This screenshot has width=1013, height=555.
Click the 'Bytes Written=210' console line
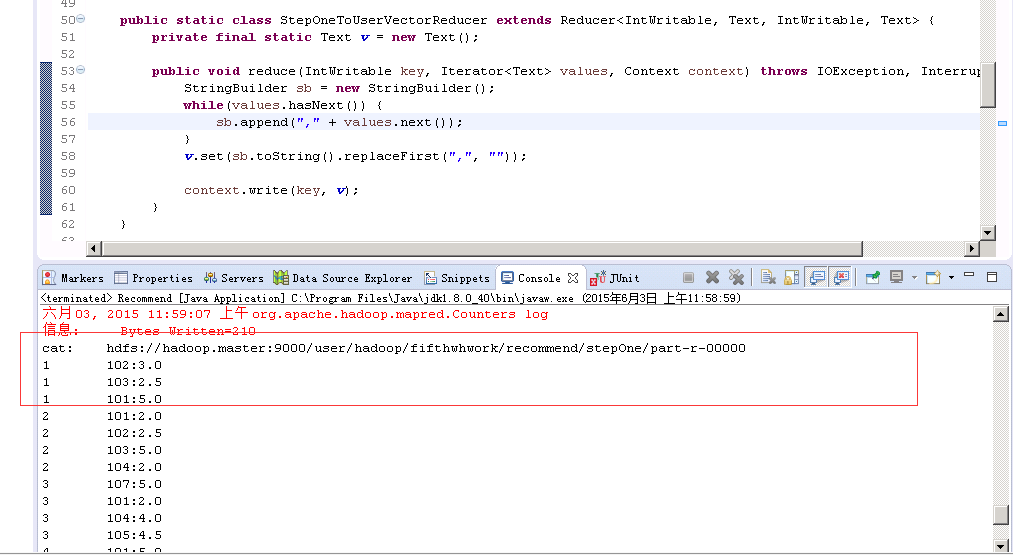click(149, 331)
